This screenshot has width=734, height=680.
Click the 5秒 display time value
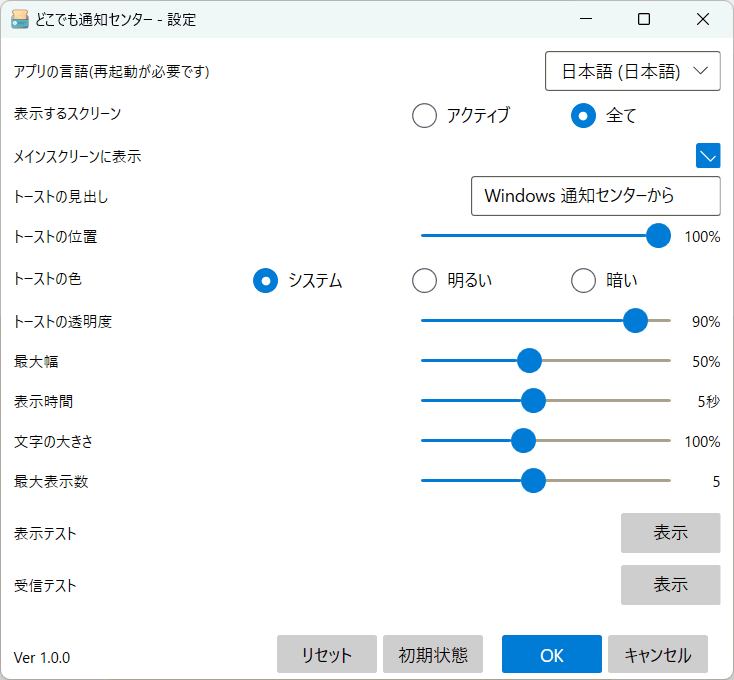coord(709,402)
